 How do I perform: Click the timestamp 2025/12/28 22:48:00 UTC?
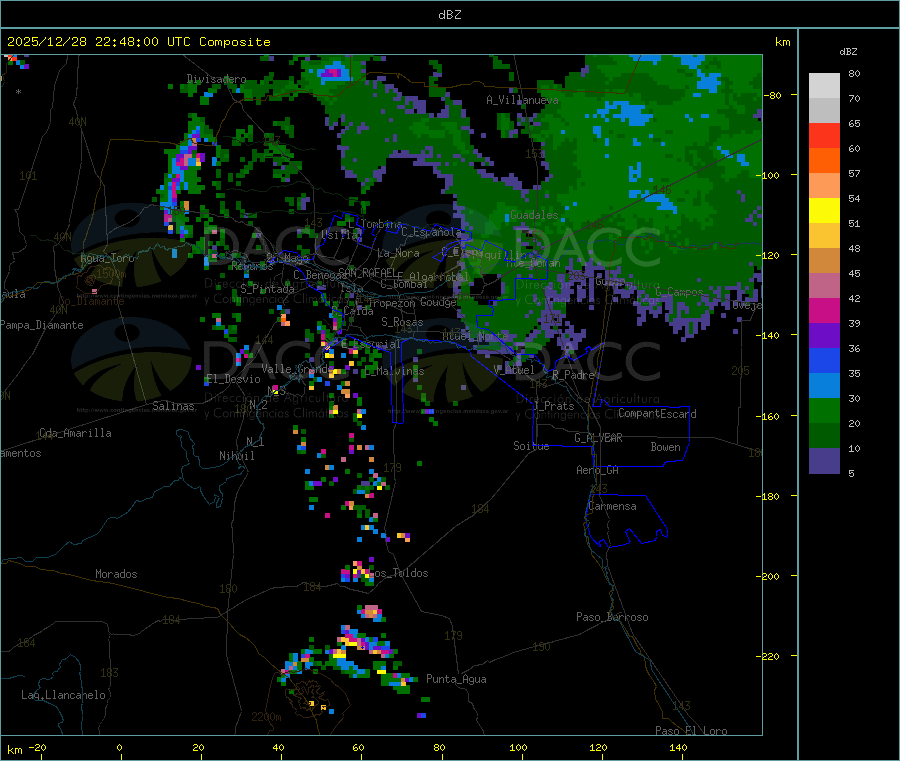click(99, 42)
